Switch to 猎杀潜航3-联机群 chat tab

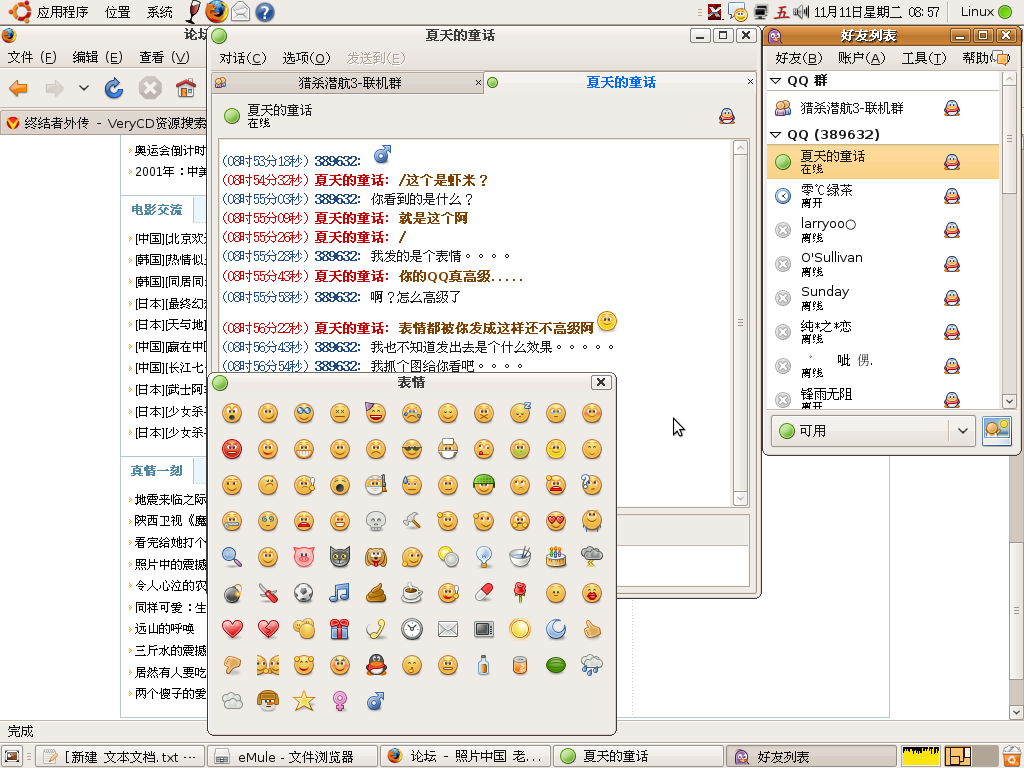click(x=349, y=83)
